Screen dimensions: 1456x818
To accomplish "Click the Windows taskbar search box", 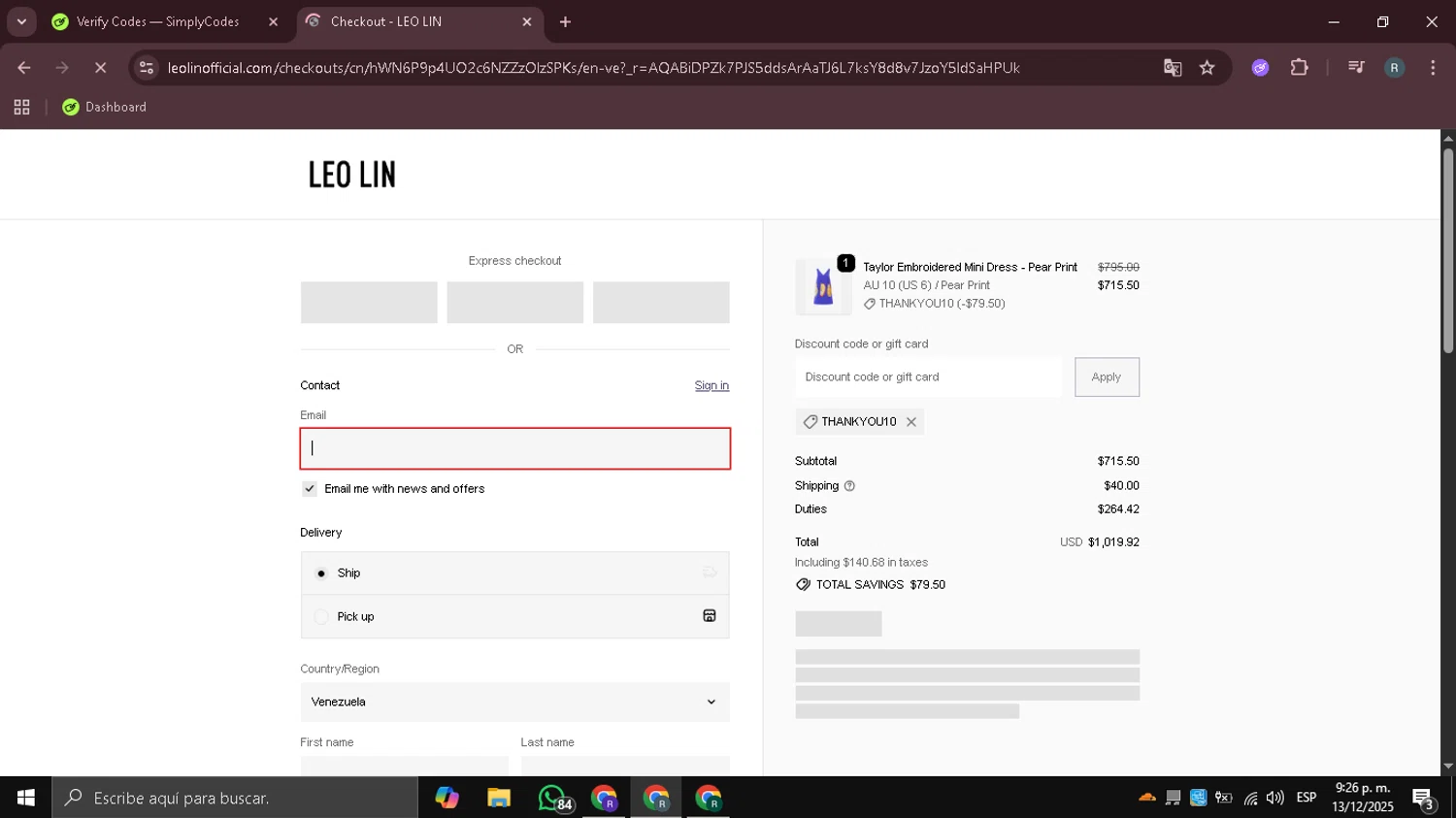I will click(x=235, y=798).
